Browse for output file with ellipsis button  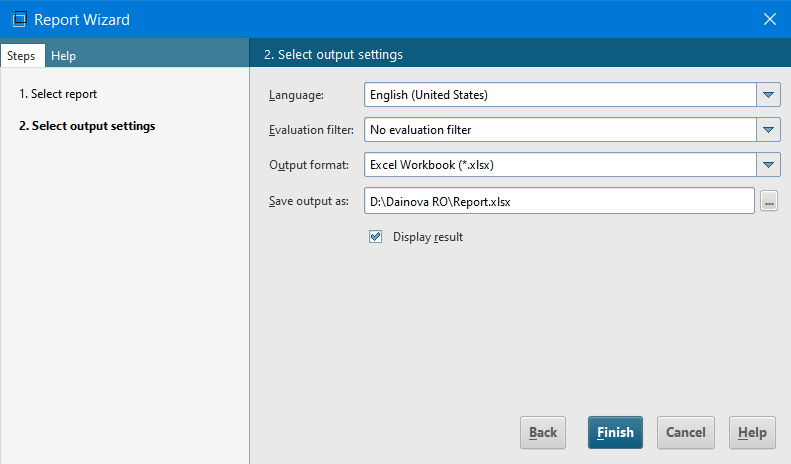(x=769, y=201)
